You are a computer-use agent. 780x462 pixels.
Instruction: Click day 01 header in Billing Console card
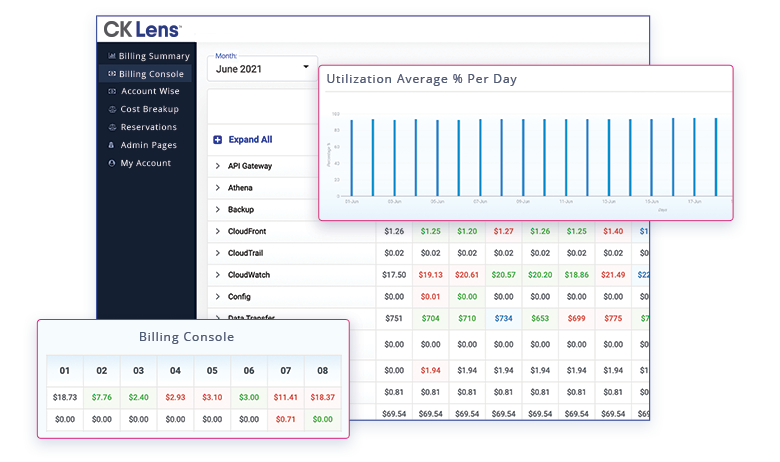(65, 370)
